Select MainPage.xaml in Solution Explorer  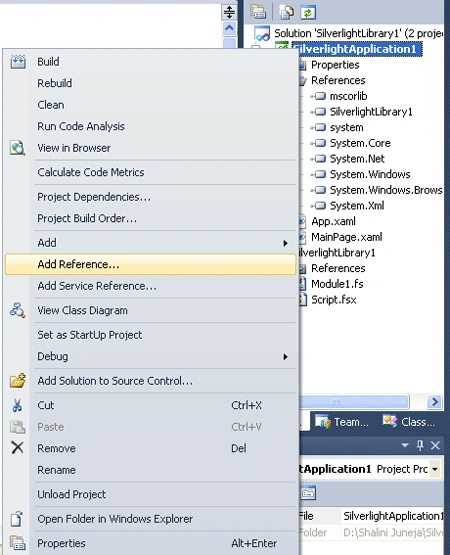pos(346,237)
